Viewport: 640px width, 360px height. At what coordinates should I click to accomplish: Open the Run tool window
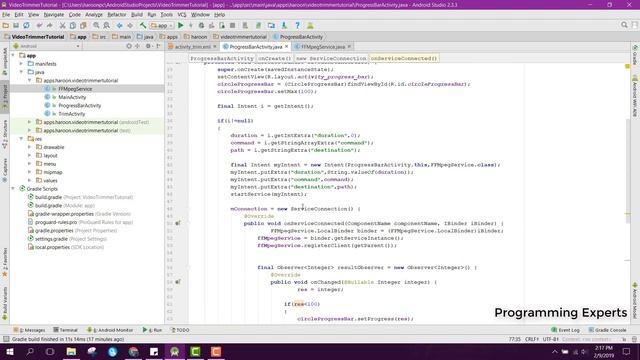tap(152, 330)
